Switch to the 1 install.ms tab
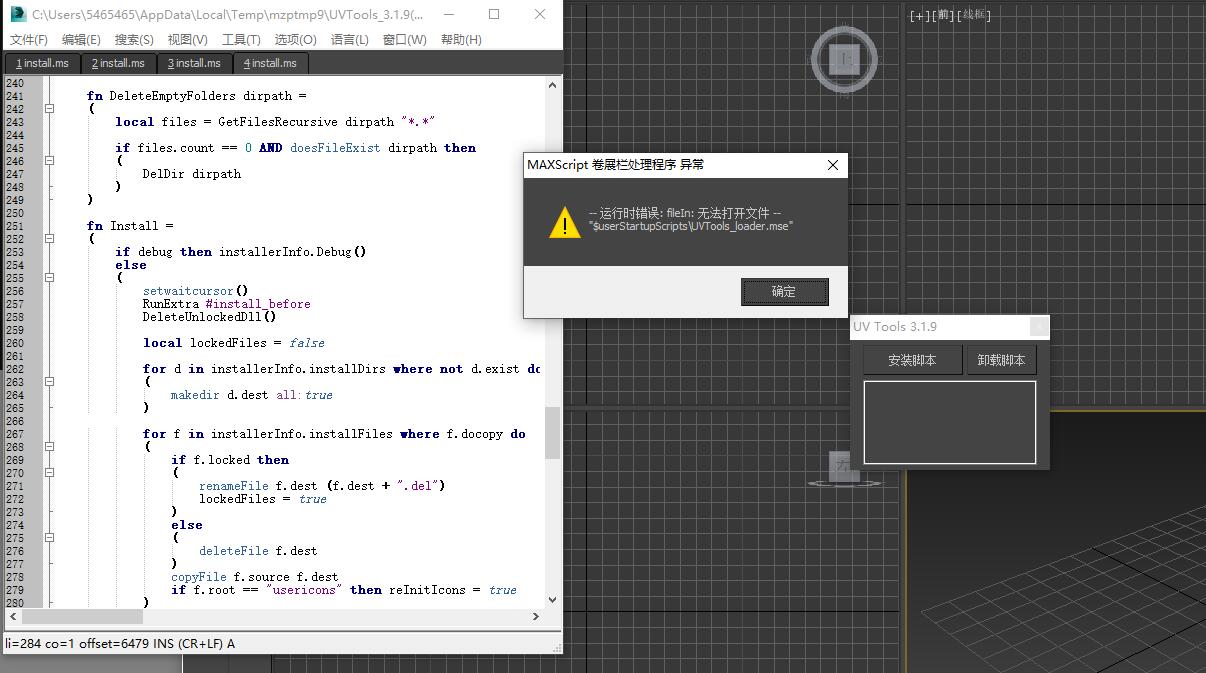The height and width of the screenshot is (673, 1206). click(42, 63)
